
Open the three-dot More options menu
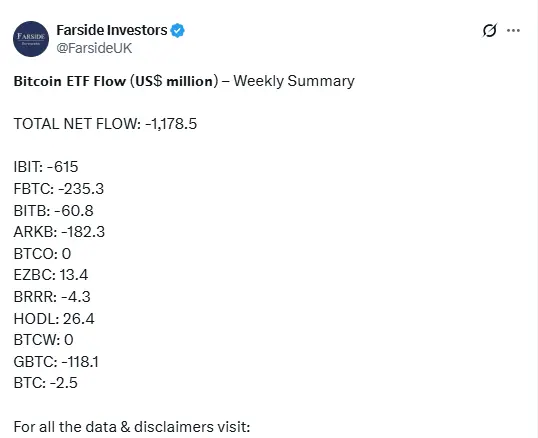[x=513, y=31]
